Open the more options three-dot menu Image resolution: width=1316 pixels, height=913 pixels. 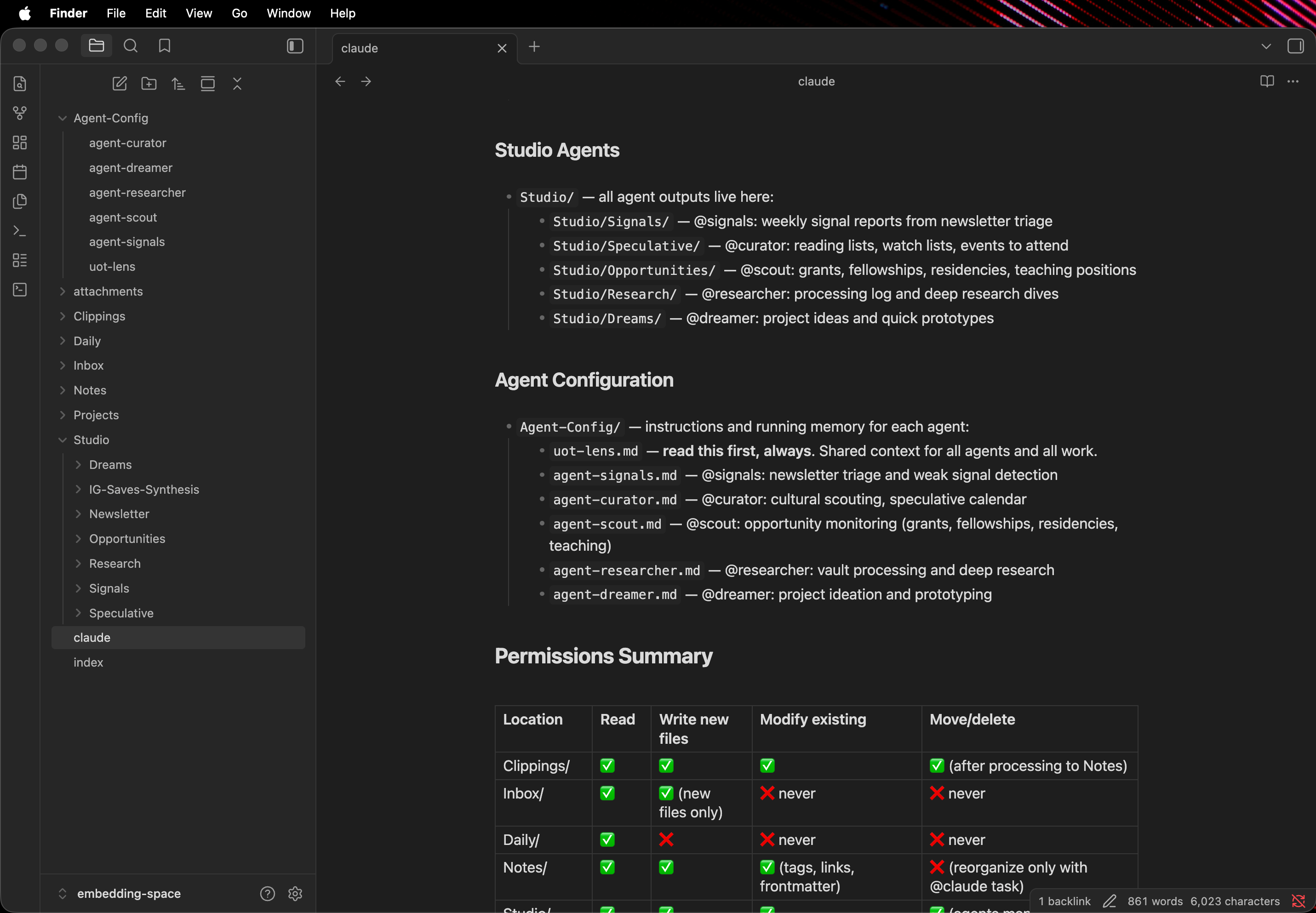1293,81
